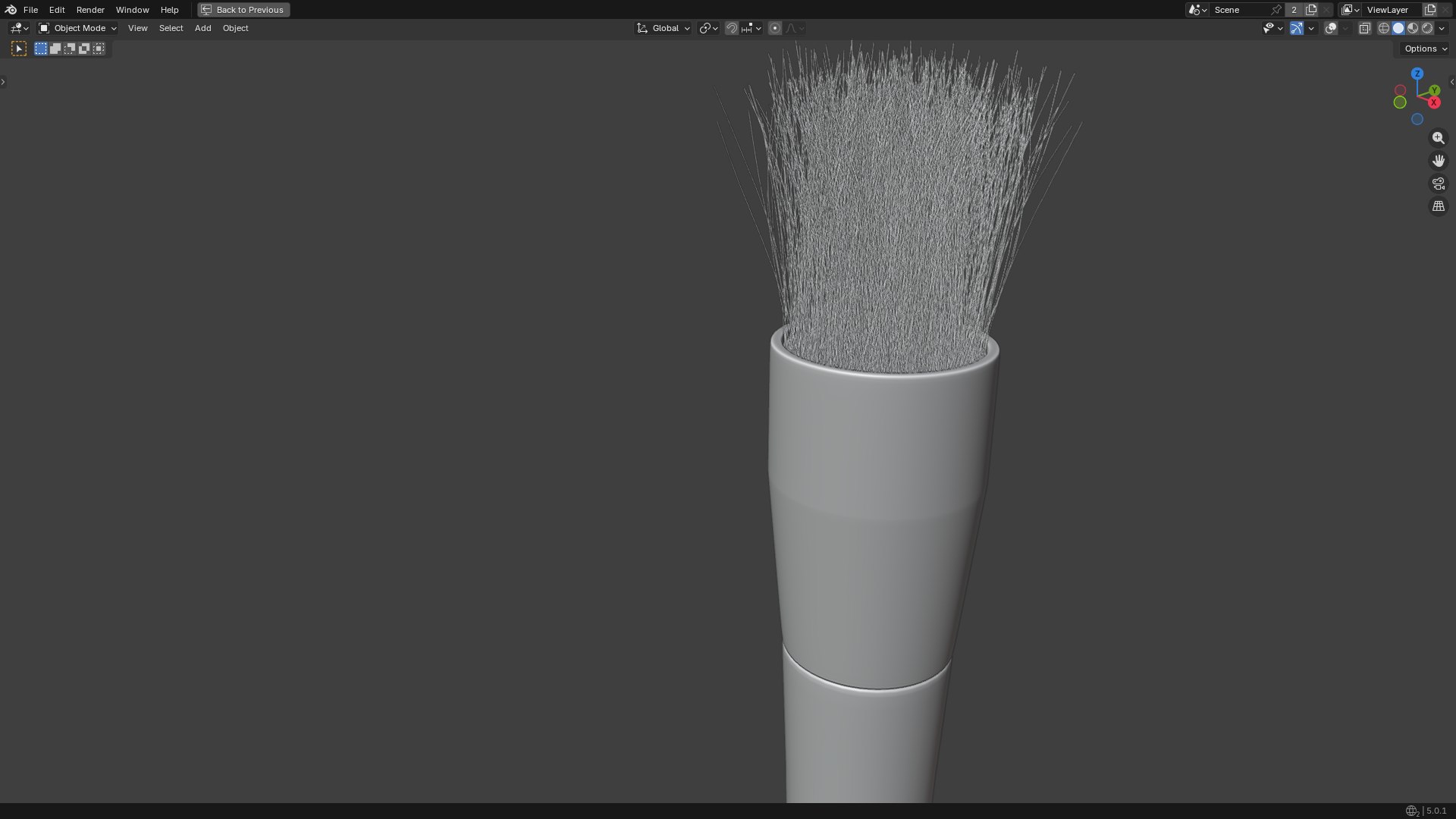Choose Subtract from selection mode icon
The width and height of the screenshot is (1456, 819).
tap(70, 49)
